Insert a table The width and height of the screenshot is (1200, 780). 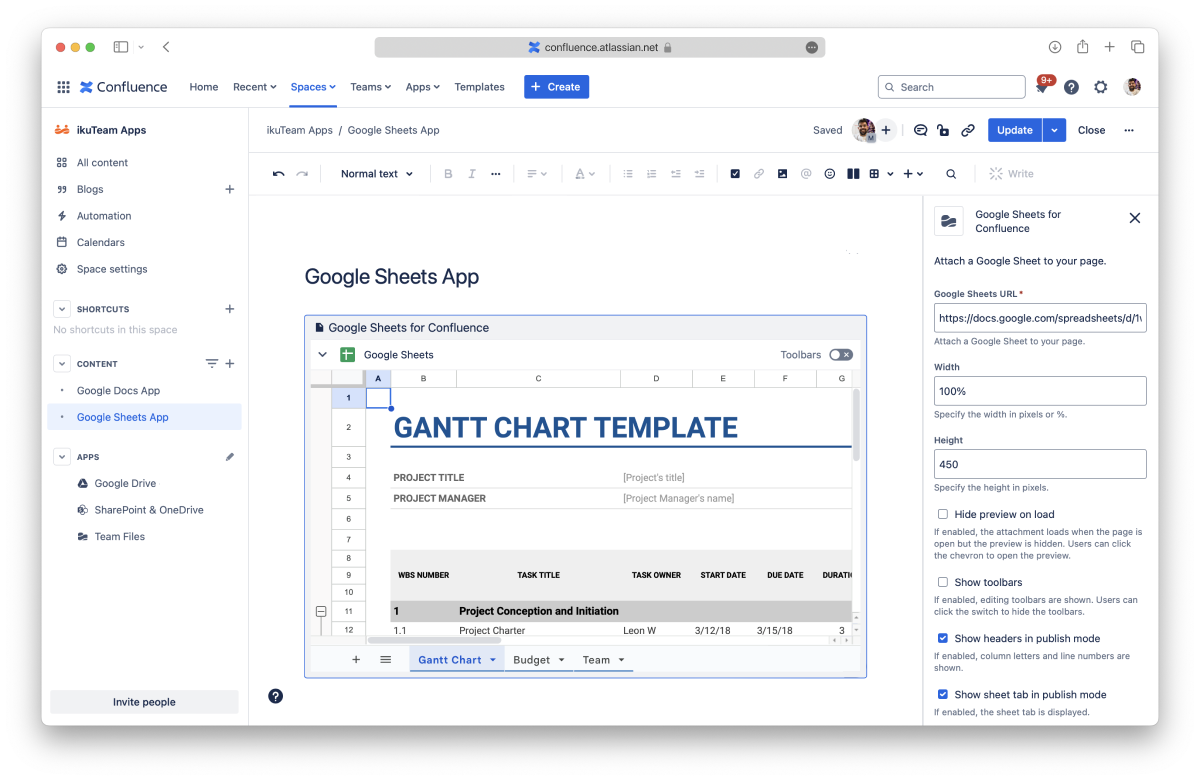tap(874, 174)
